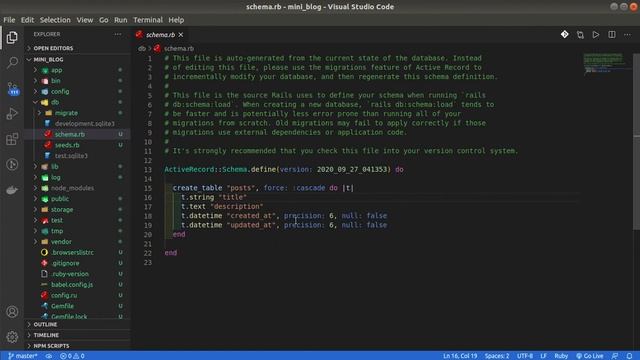Open the Manage gear icon

(12, 337)
